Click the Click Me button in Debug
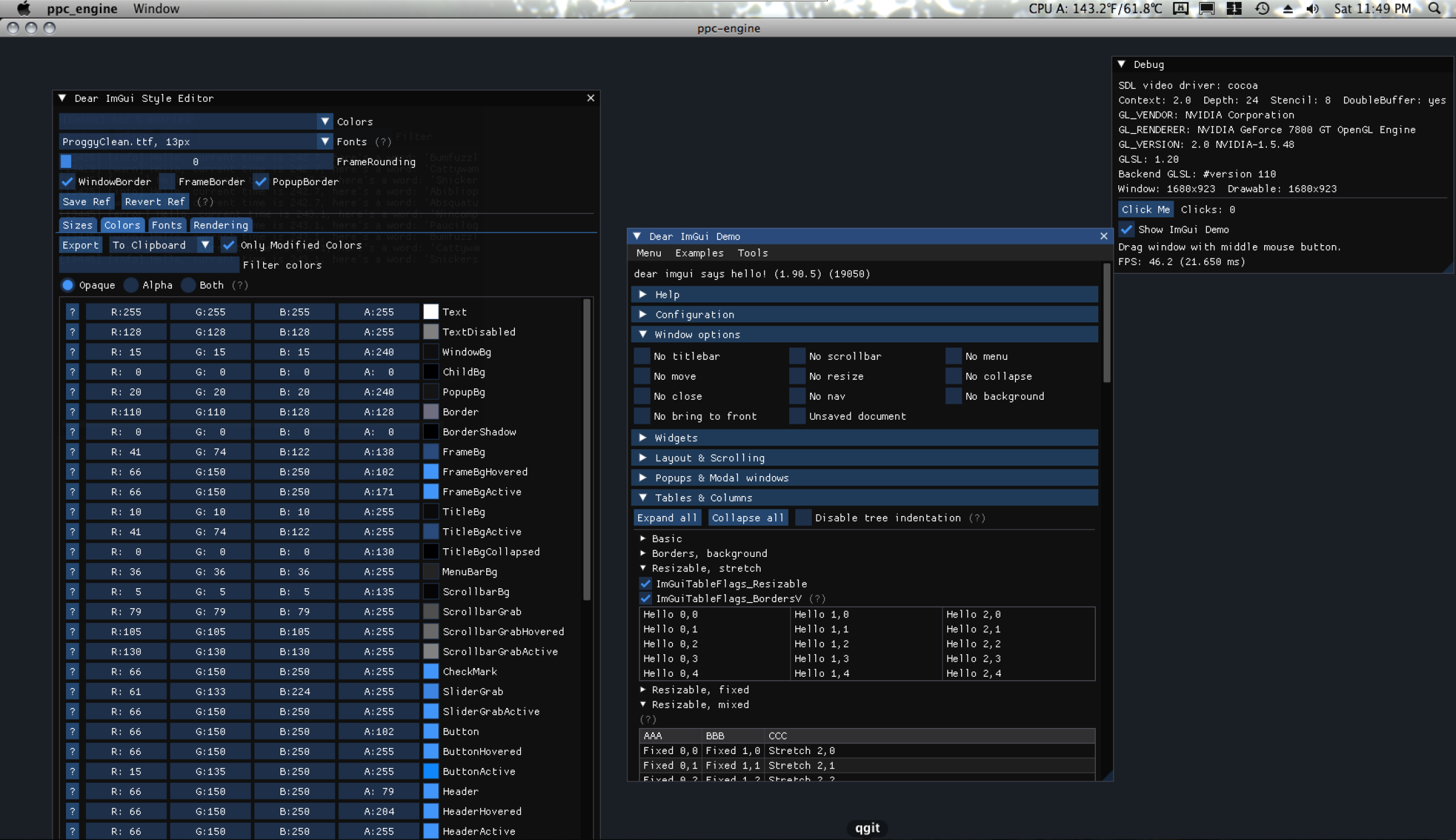 tap(1146, 210)
